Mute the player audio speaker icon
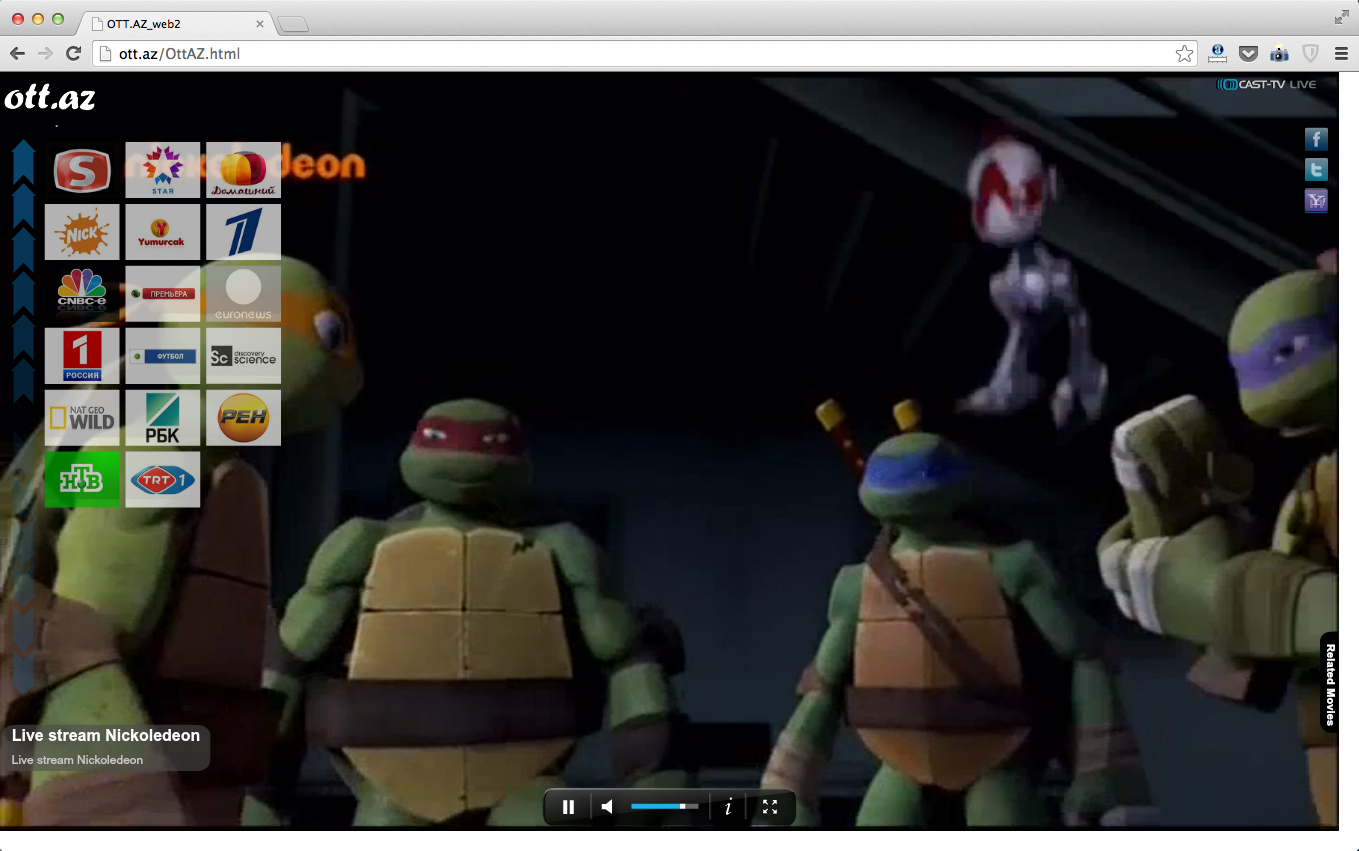 click(607, 807)
